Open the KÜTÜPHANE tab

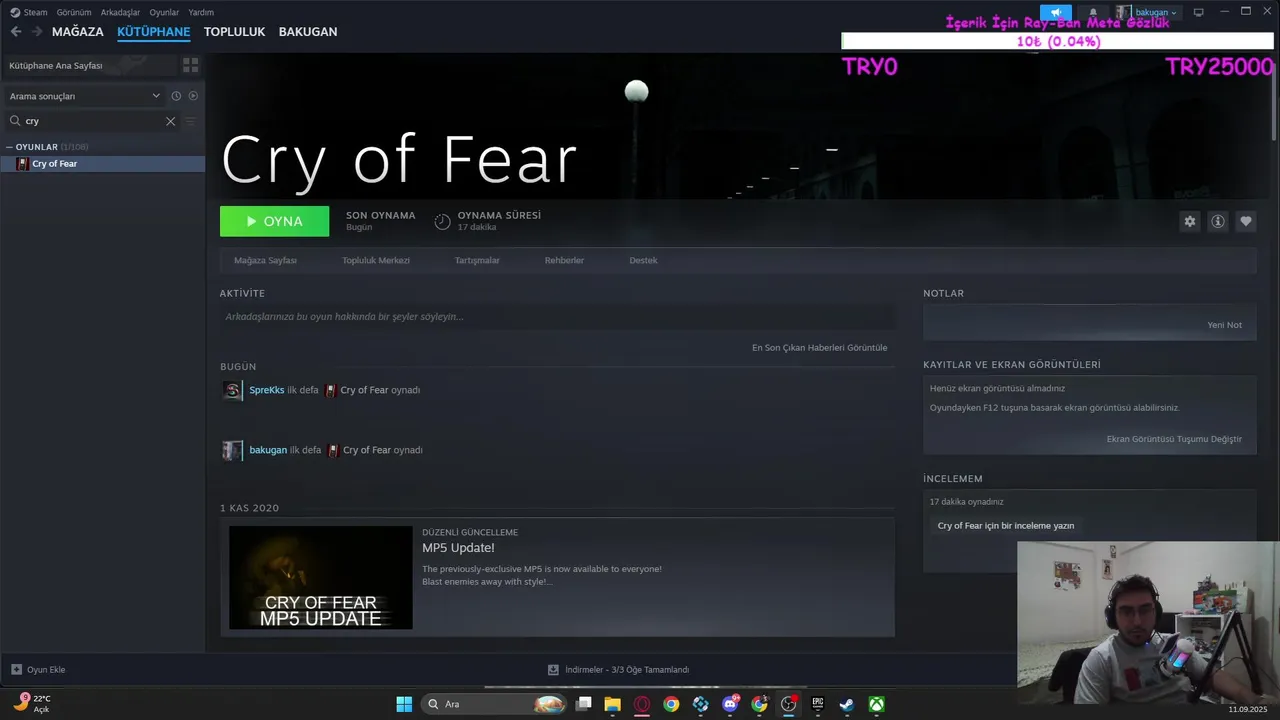[x=153, y=32]
